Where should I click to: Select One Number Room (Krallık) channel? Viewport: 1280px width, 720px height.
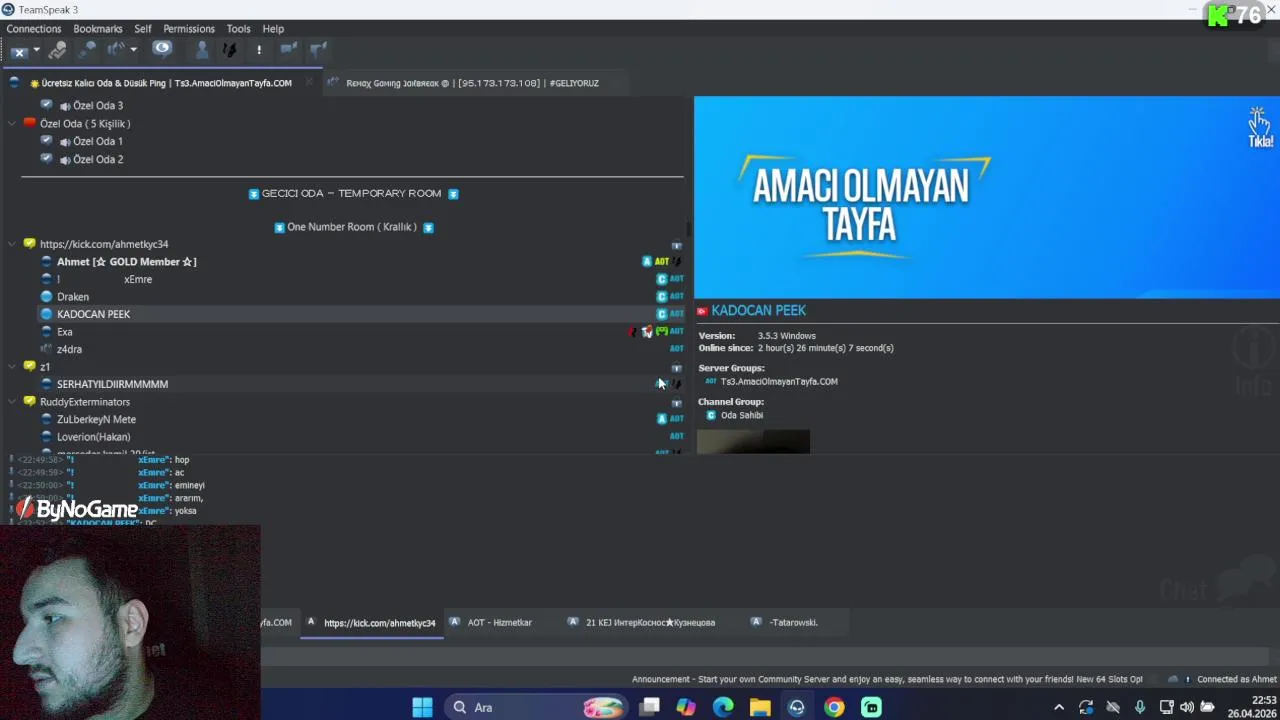[353, 227]
